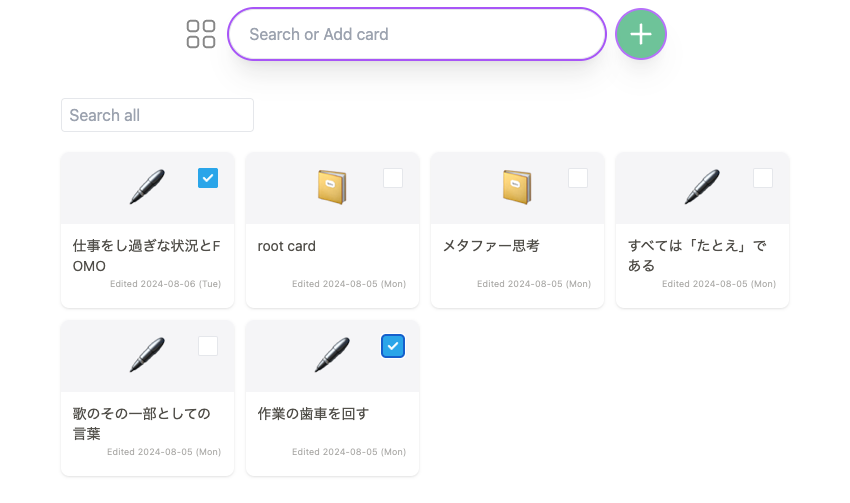
Task: Open the 歌のその一部としての言葉 card title
Action: point(141,424)
